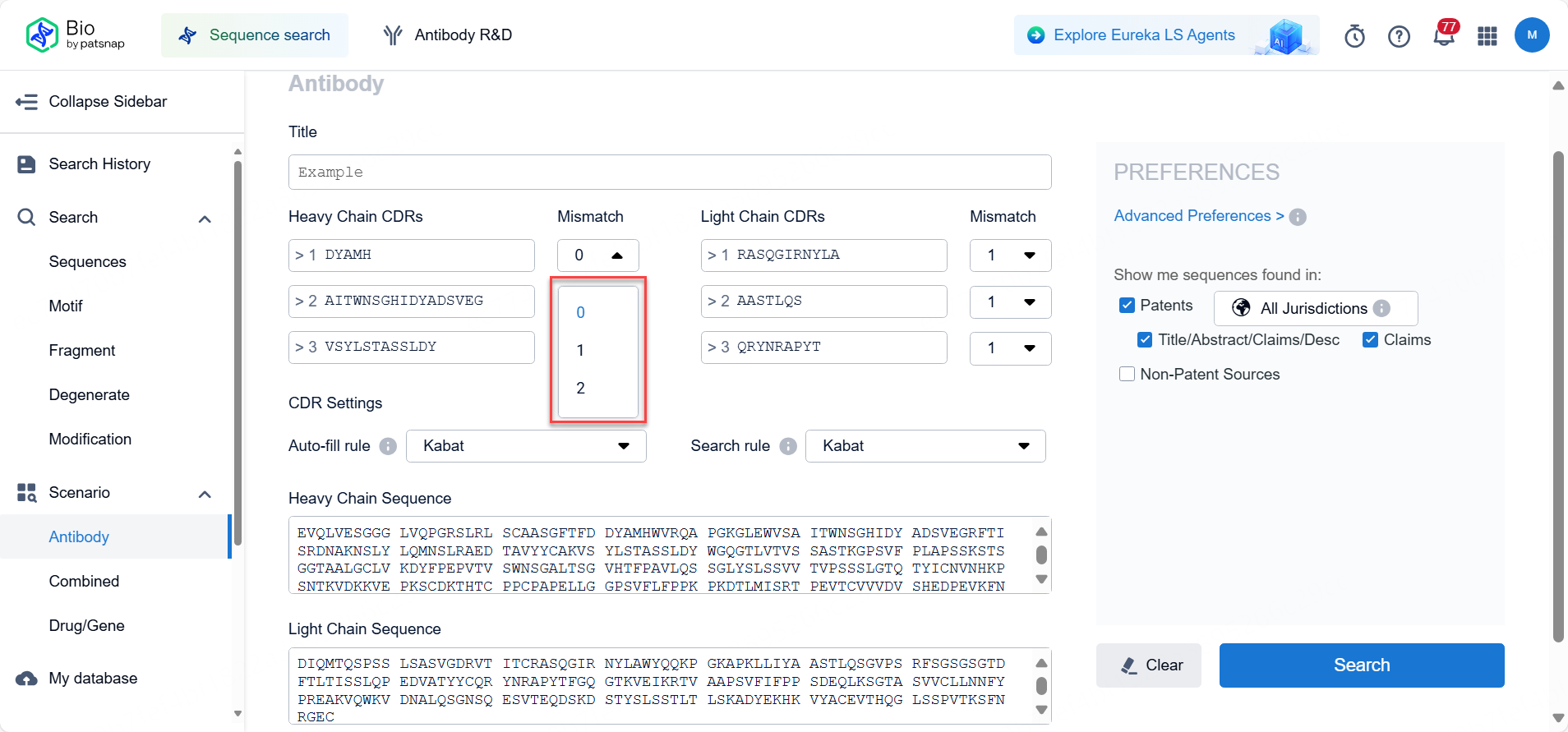Click the Collapse Sidebar icon

coord(27,102)
